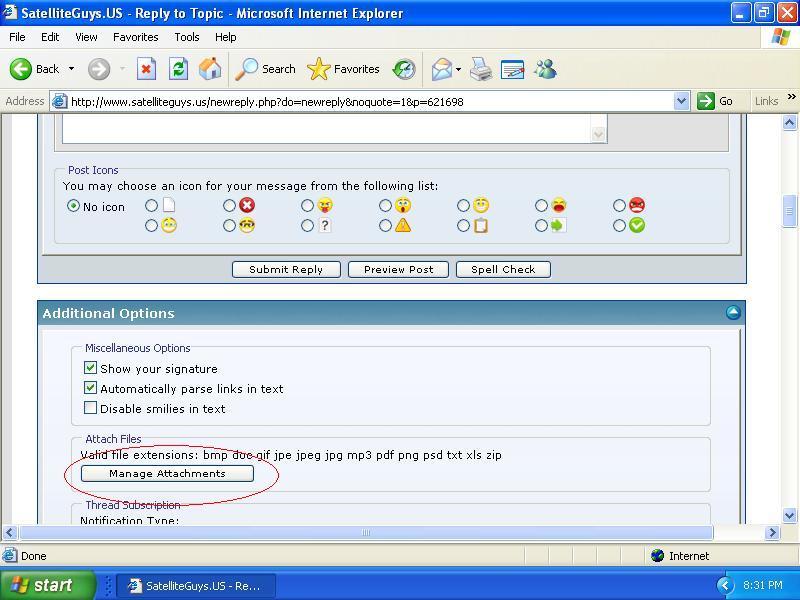Viewport: 800px width, 600px height.
Task: Click the Manage Attachments button
Action: pyautogui.click(x=167, y=473)
